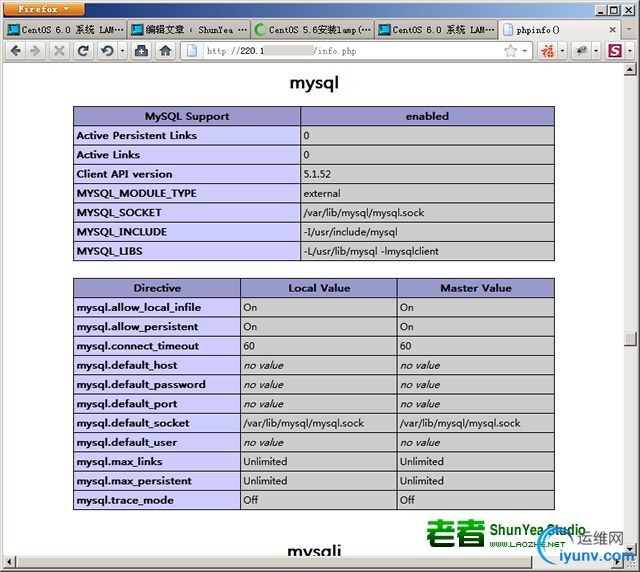Click mysql.default_password directive
The height and width of the screenshot is (572, 640).
[141, 385]
